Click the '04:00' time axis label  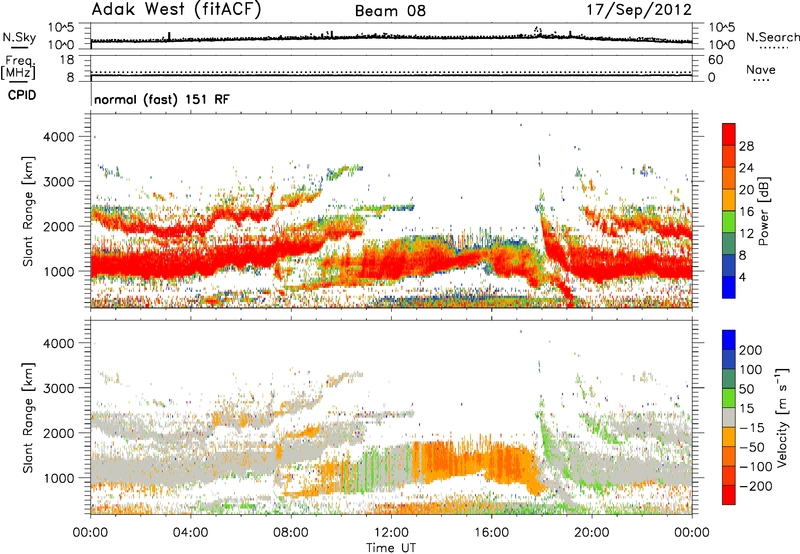click(x=190, y=533)
